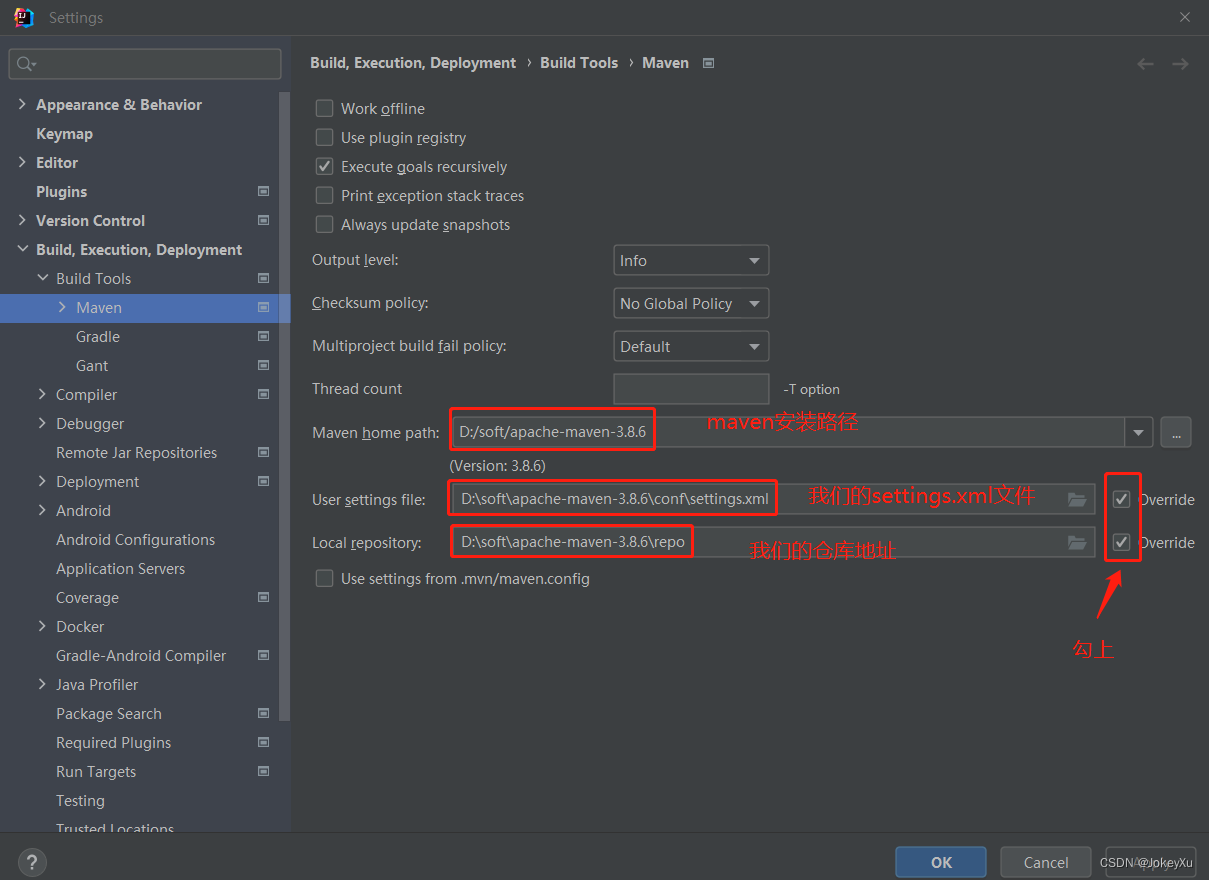Click the Build Tools breadcrumb

pyautogui.click(x=579, y=62)
